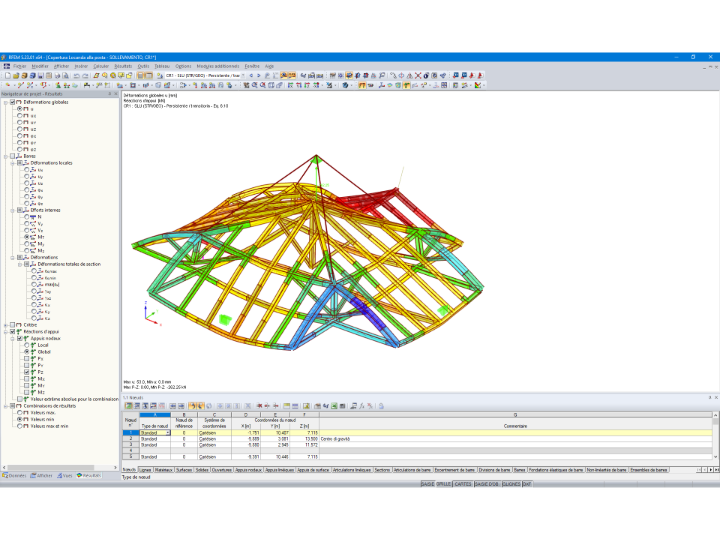The image size is (720, 540).
Task: Select Valeurs max. radio button
Action: 20,412
